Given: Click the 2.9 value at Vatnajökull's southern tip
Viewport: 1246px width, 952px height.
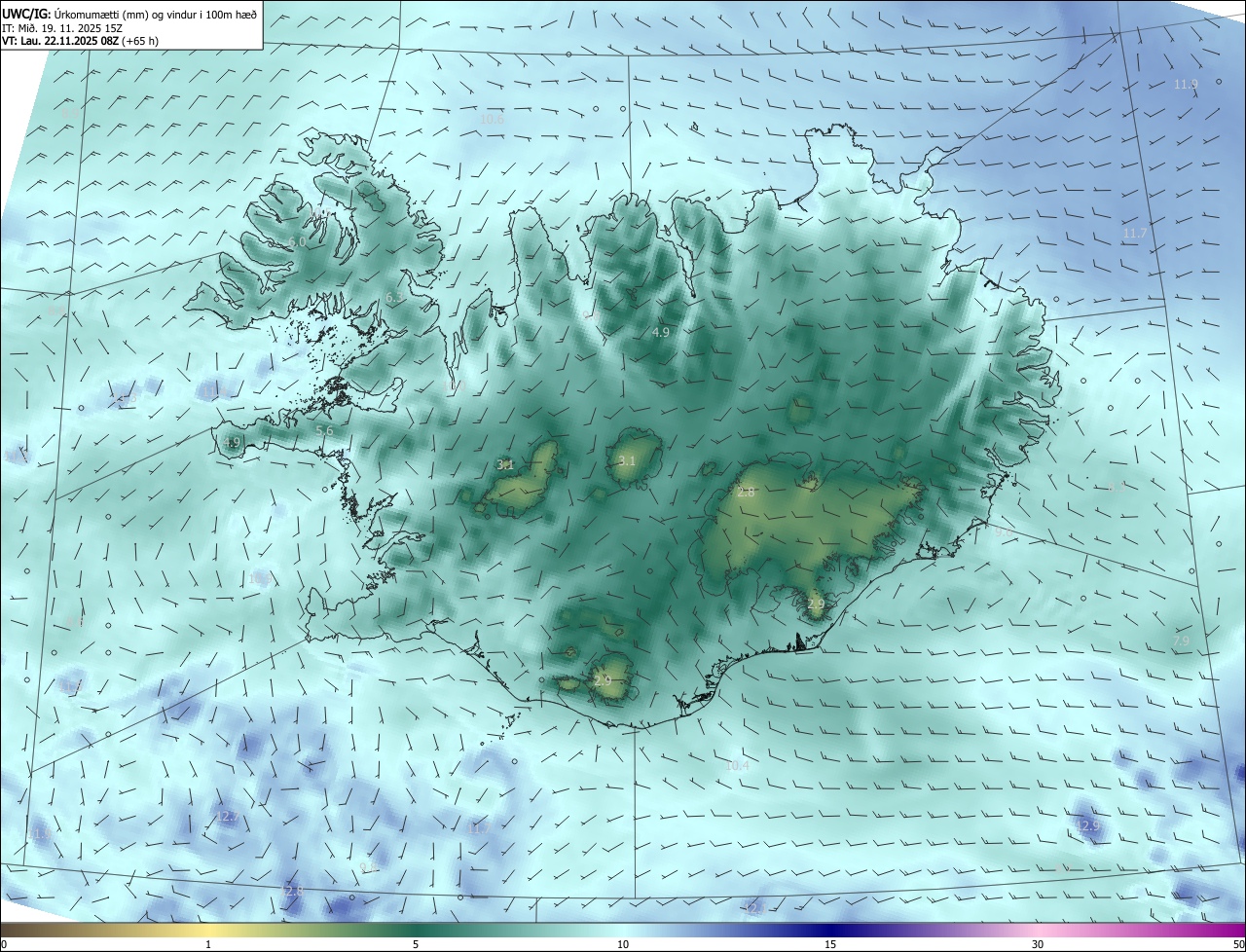Looking at the screenshot, I should point(816,604).
